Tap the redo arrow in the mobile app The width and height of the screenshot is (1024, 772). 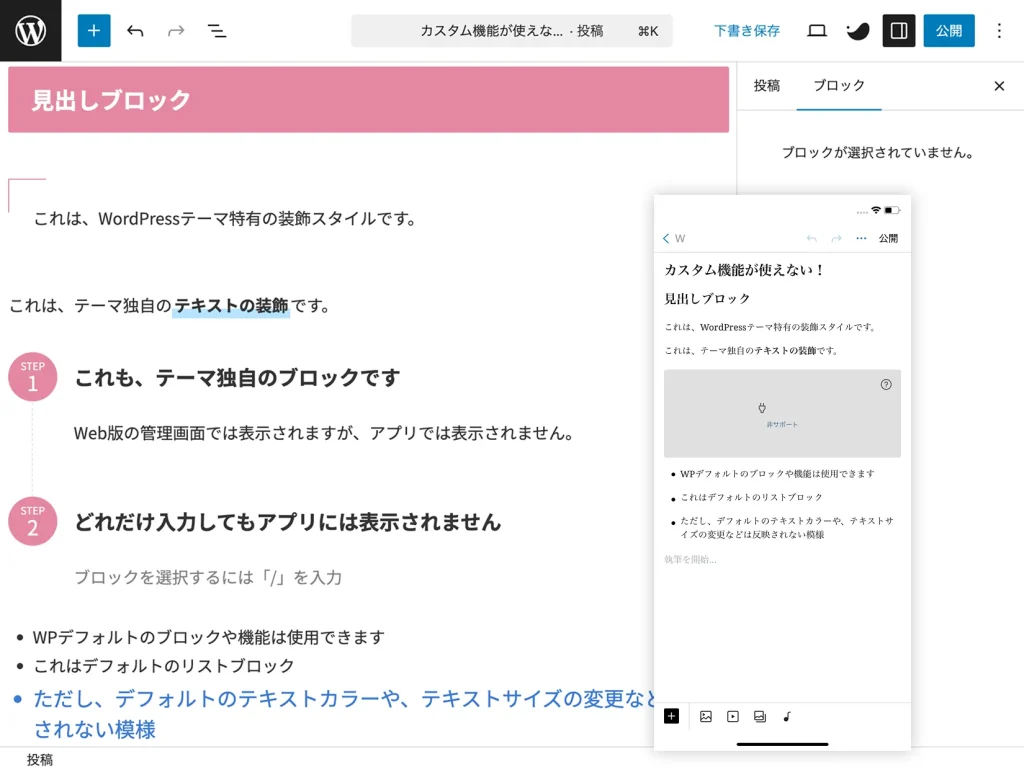click(837, 238)
